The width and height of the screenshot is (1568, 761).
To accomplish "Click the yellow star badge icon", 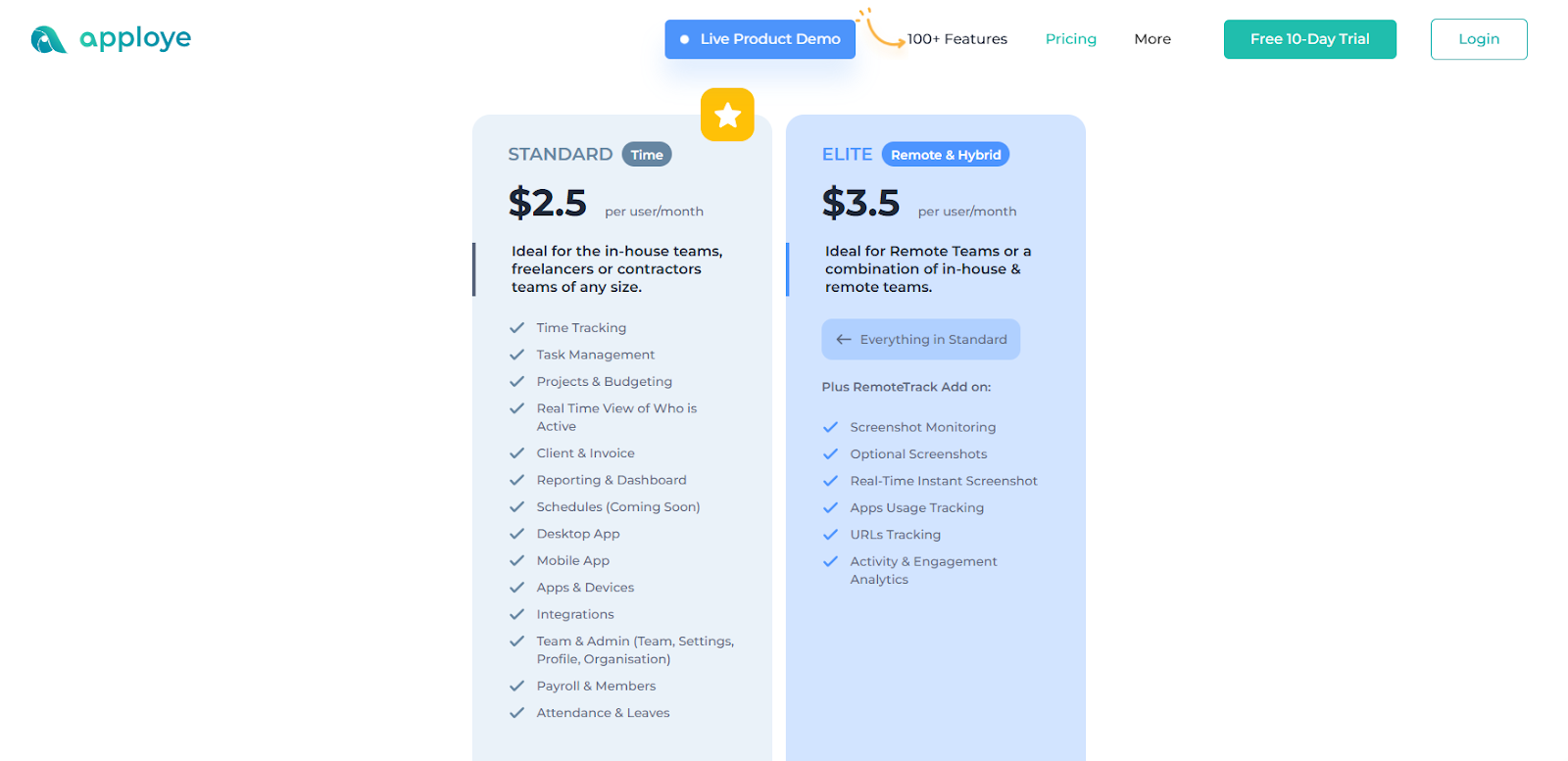I will click(x=727, y=116).
